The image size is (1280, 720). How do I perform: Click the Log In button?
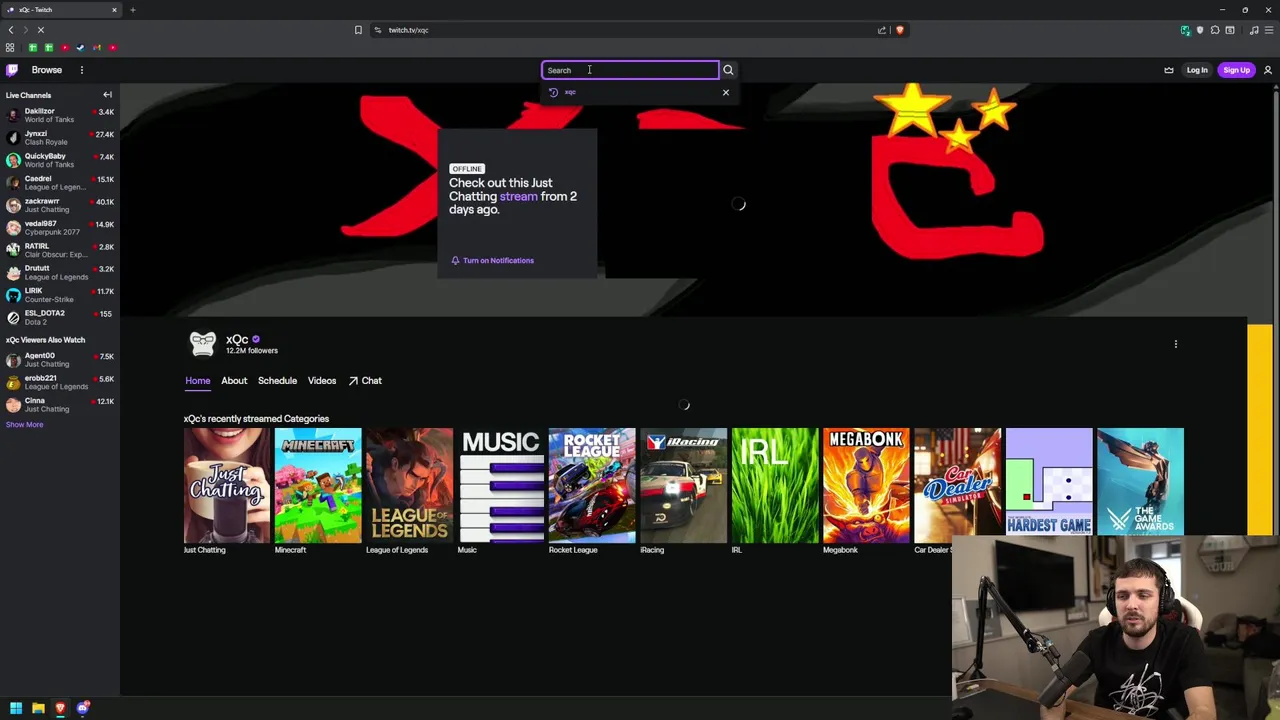[1197, 70]
